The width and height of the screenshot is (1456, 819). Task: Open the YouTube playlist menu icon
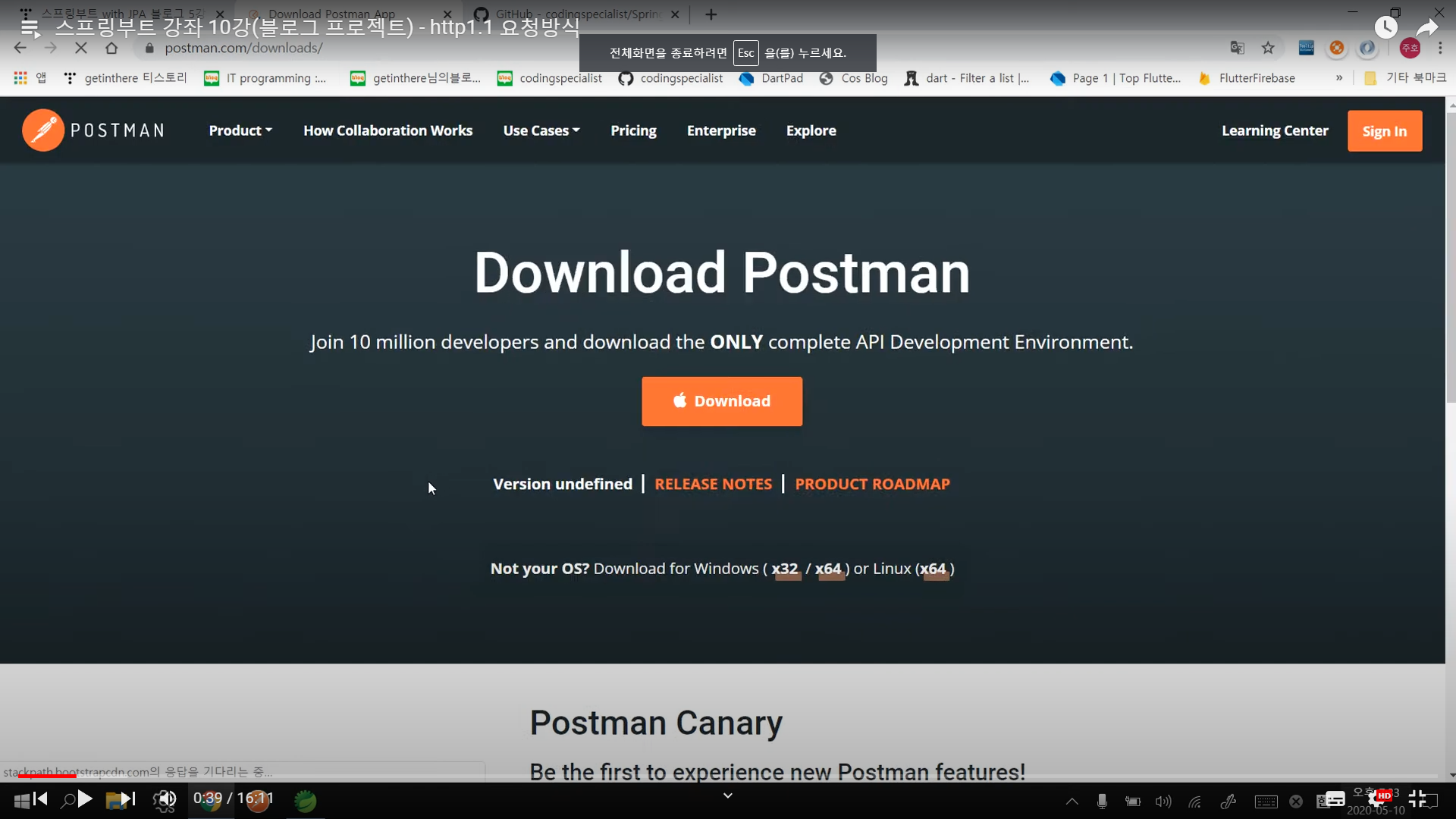tap(30, 28)
